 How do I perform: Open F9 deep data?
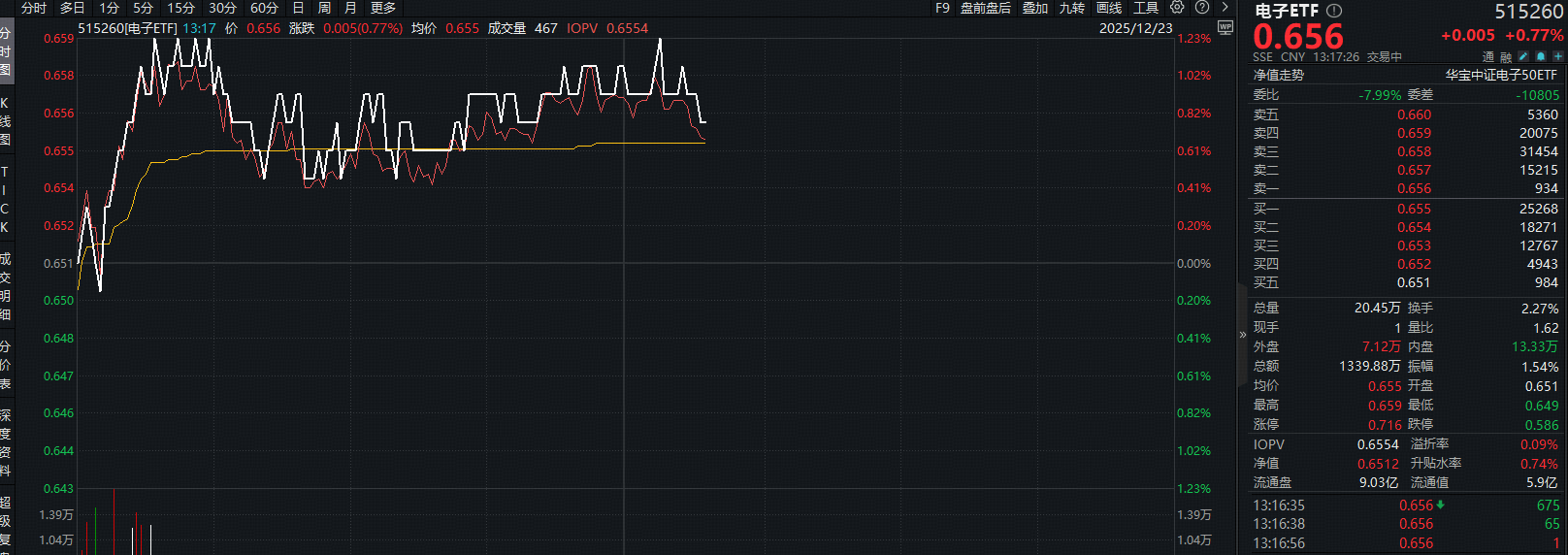pyautogui.click(x=942, y=8)
